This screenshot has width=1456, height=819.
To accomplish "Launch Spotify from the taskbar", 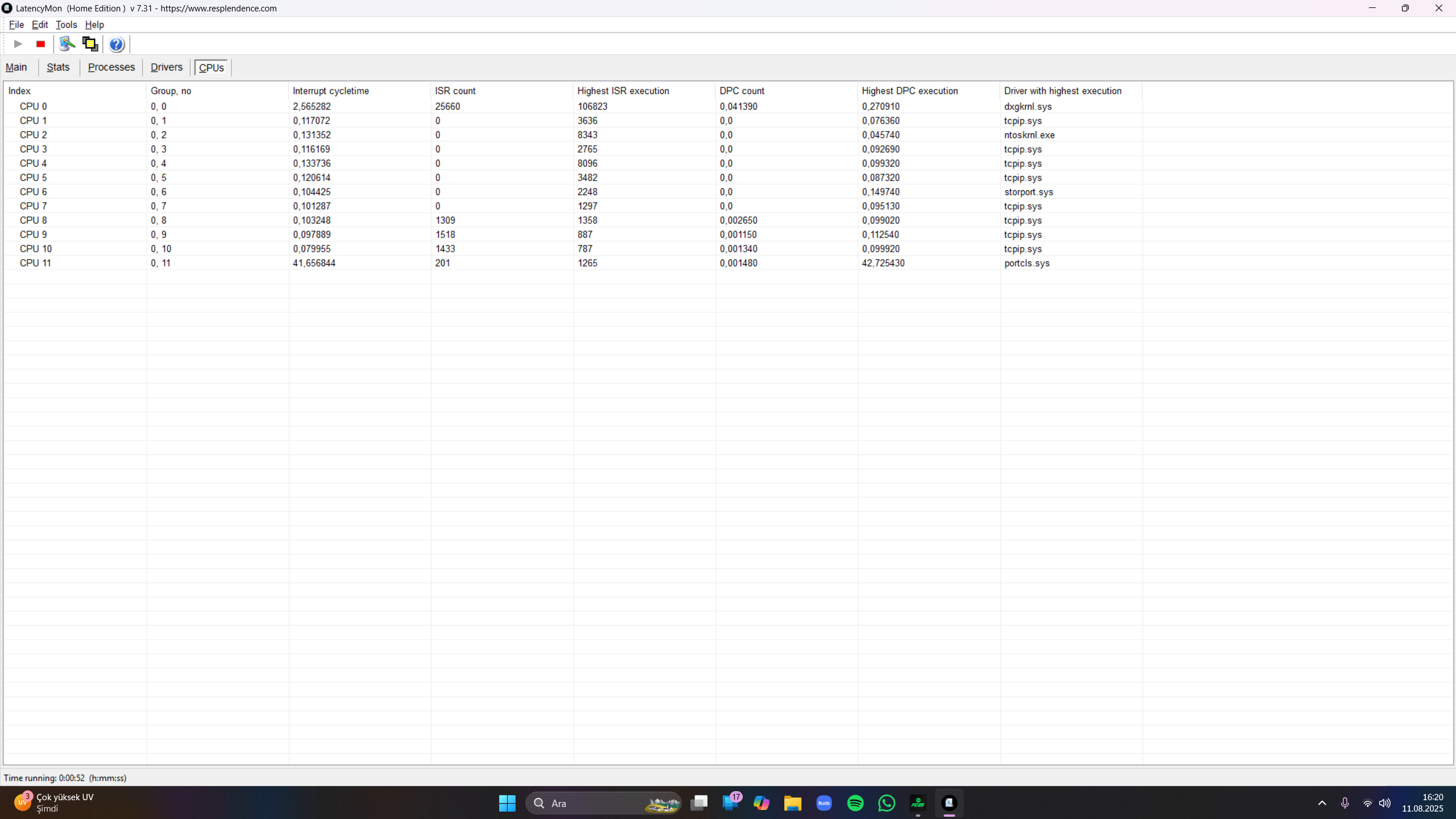I will point(855,803).
